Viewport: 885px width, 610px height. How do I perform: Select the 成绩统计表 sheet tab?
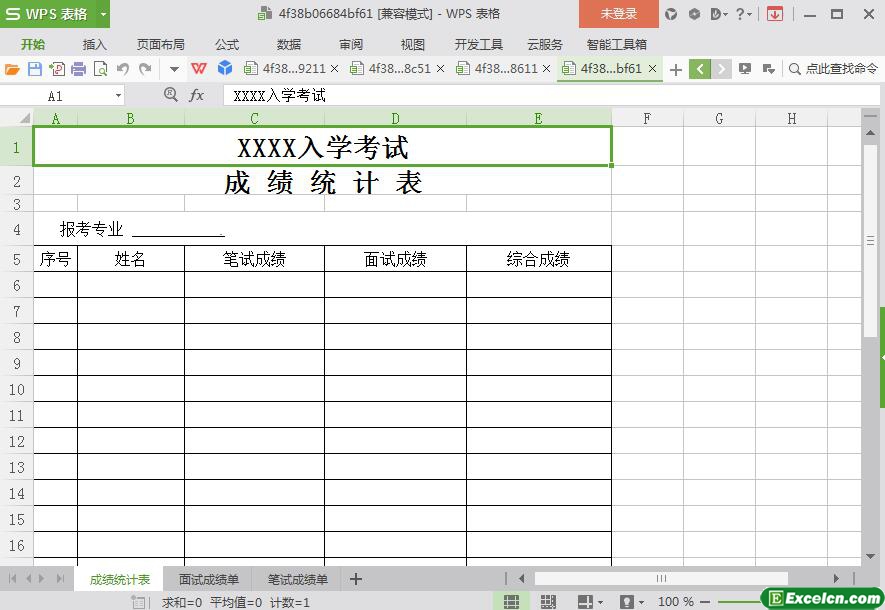[x=120, y=580]
